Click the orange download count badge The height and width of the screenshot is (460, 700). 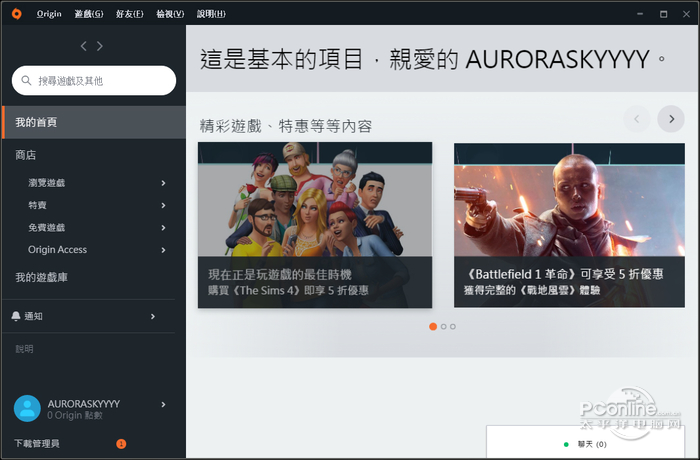pos(121,443)
